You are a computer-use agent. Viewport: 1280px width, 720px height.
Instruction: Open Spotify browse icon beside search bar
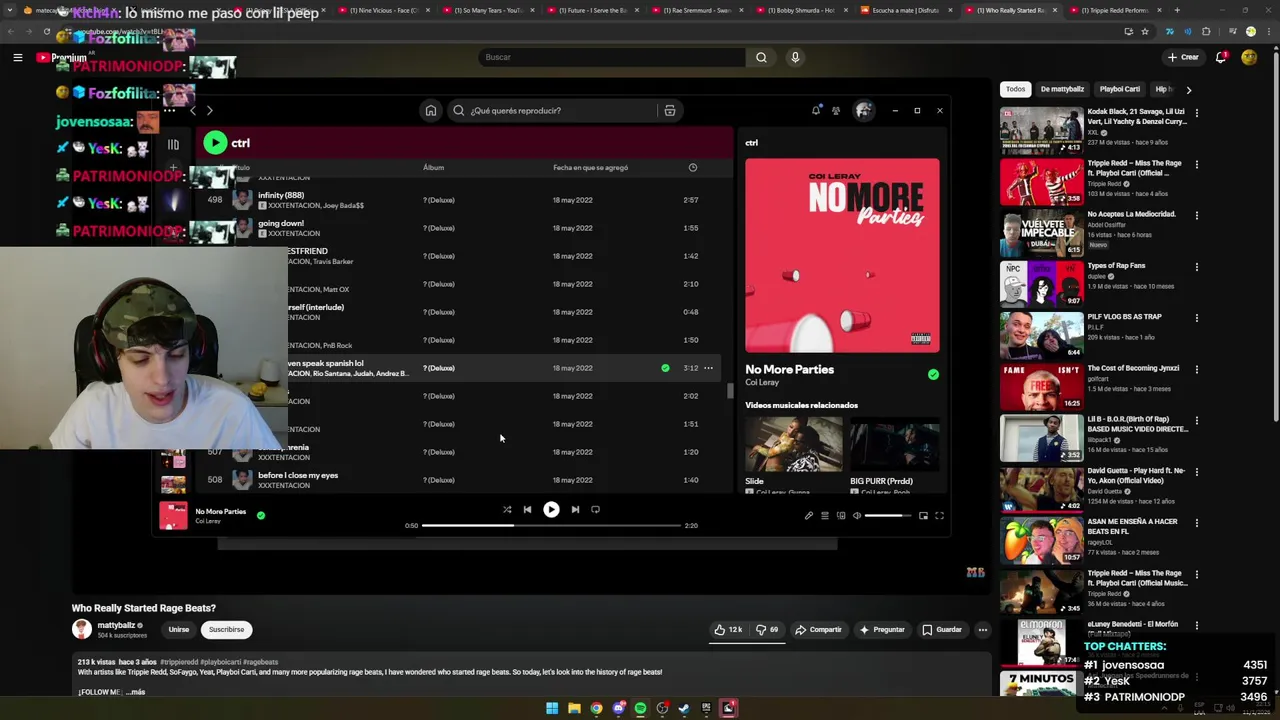[670, 111]
